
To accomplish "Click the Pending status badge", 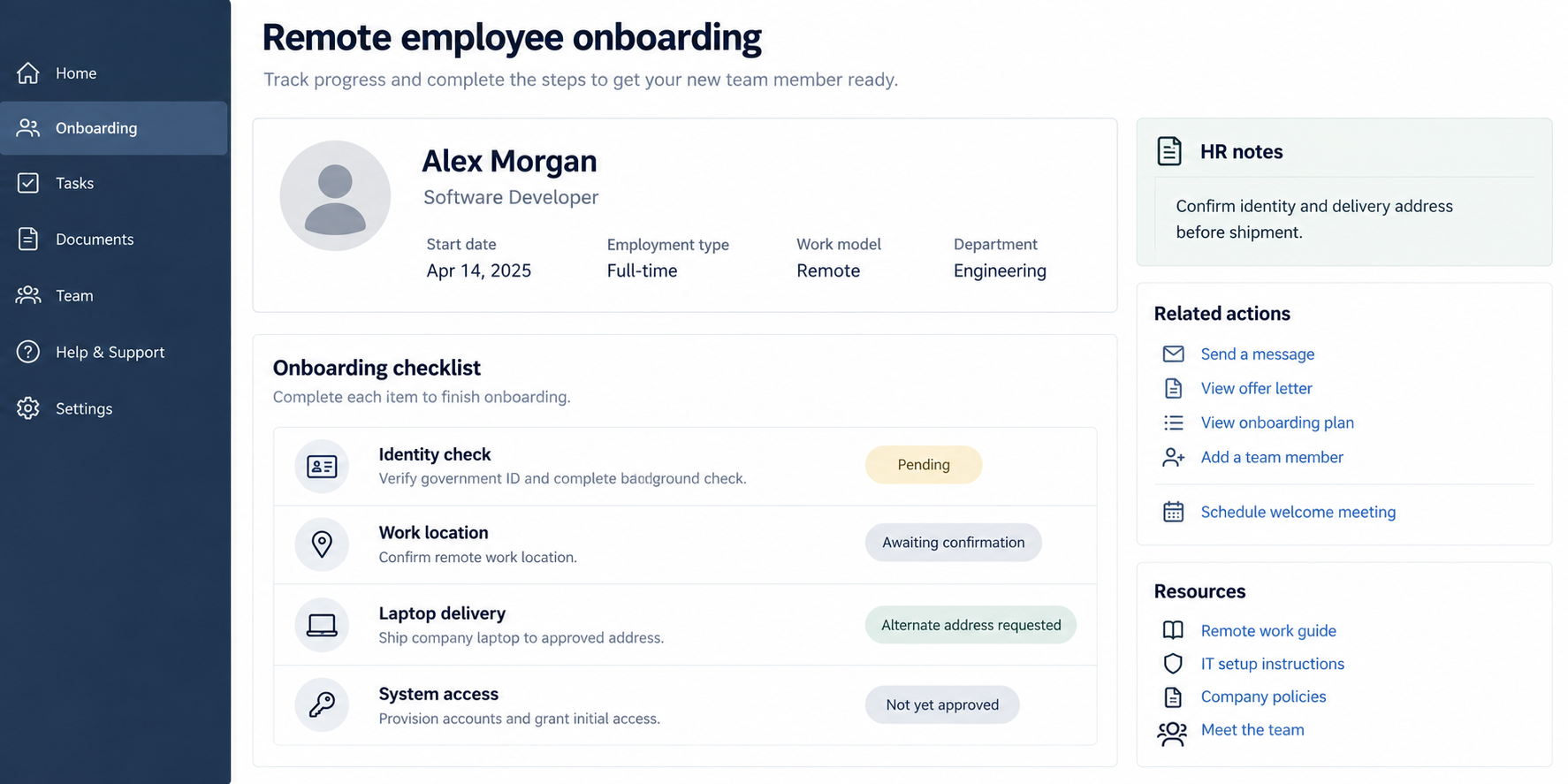I will (x=924, y=465).
